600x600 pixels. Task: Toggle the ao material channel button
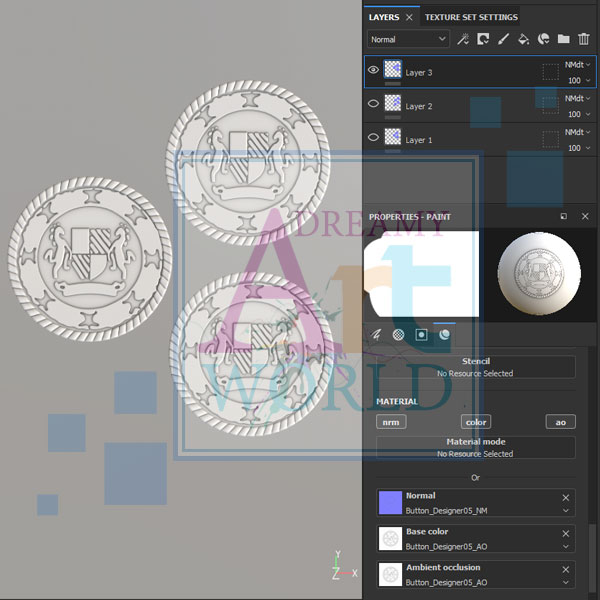[560, 422]
